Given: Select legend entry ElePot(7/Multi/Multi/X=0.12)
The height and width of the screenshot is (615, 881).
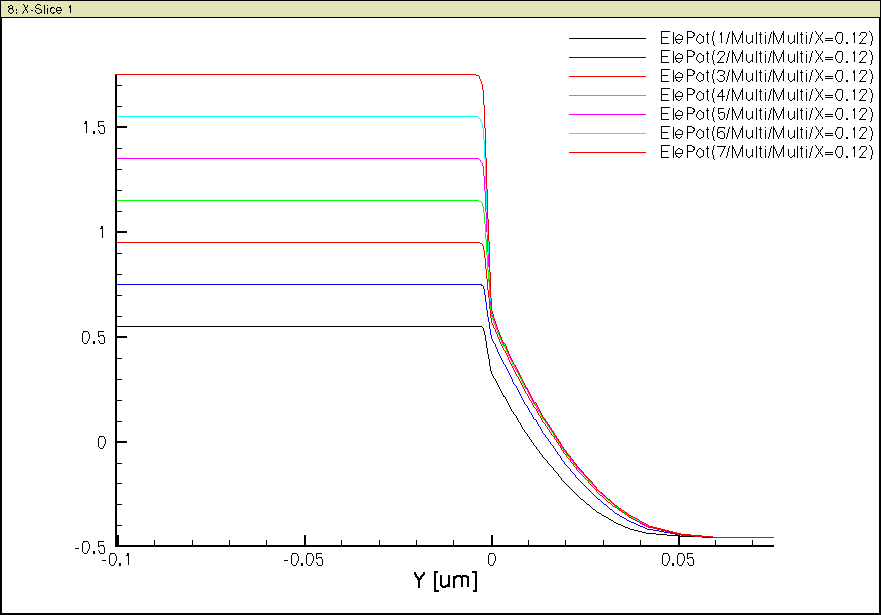Looking at the screenshot, I should (x=767, y=153).
